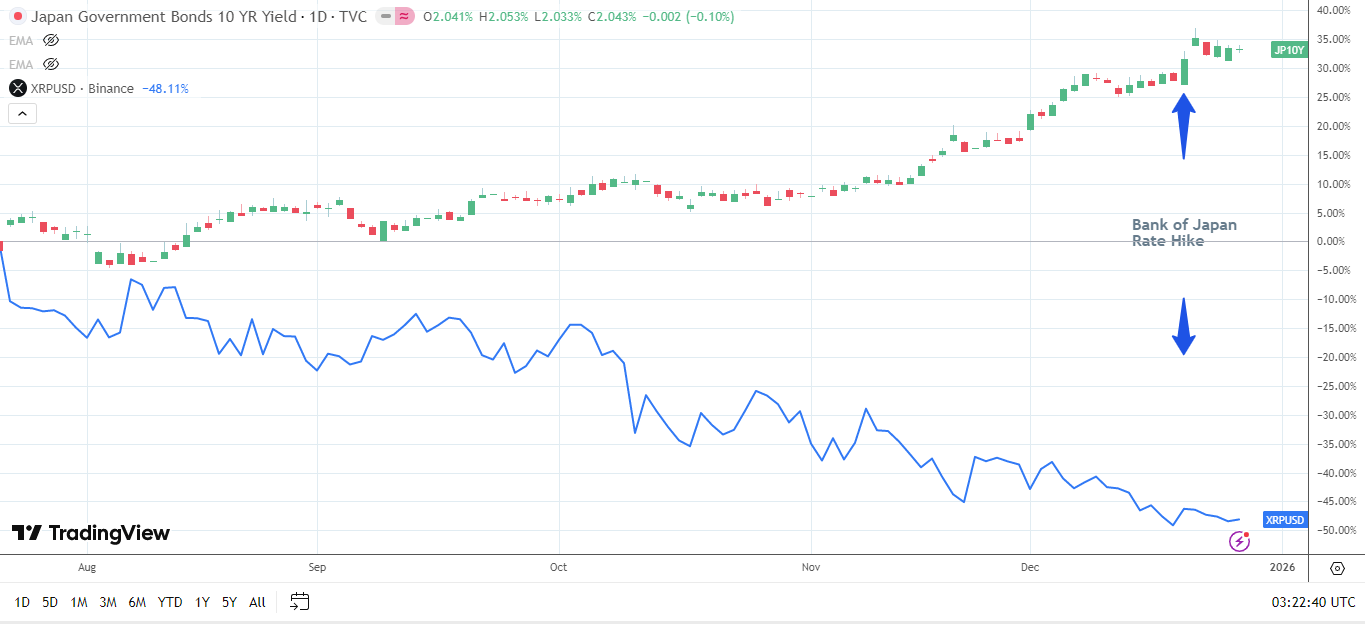Click the JP10Y price scale label
Viewport: 1365px width, 624px height.
point(1289,49)
